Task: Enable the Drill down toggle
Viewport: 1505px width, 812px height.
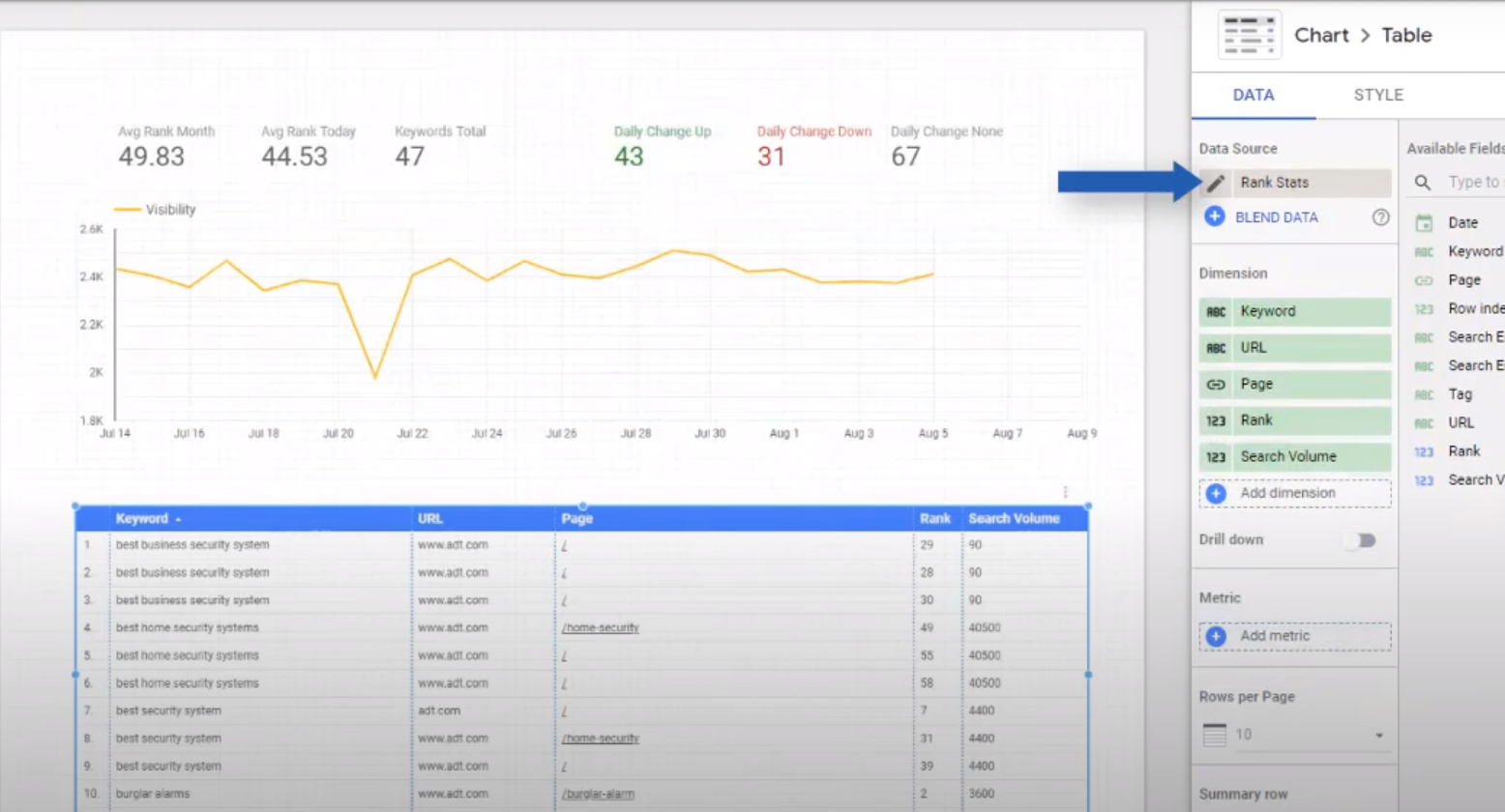Action: 1361,540
